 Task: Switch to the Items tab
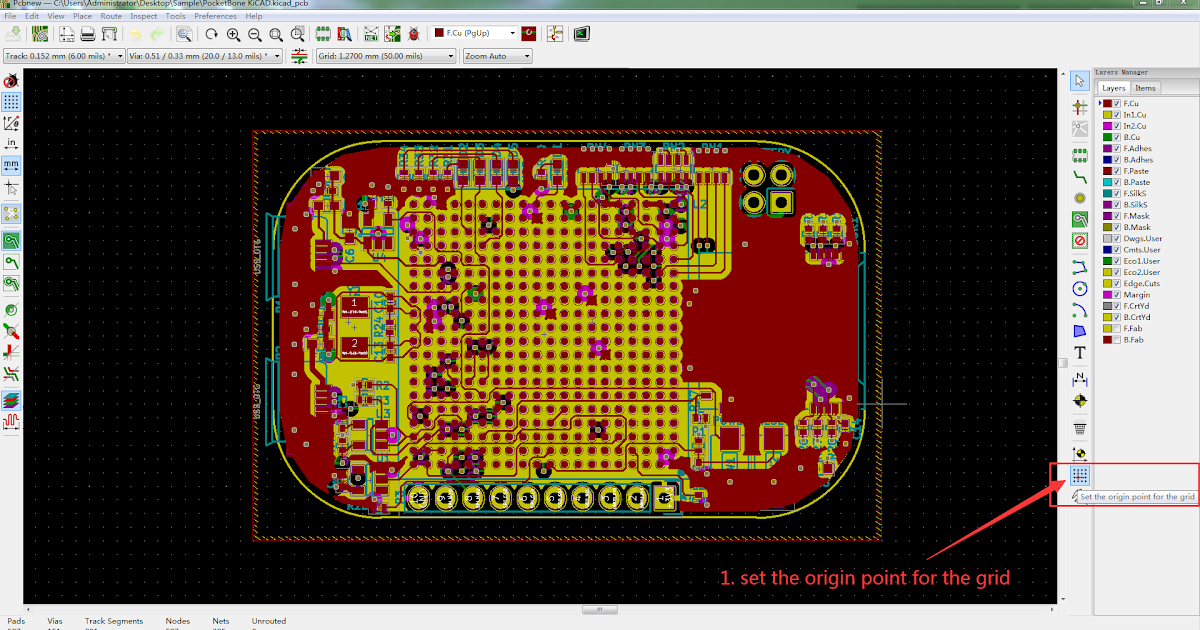click(1145, 88)
